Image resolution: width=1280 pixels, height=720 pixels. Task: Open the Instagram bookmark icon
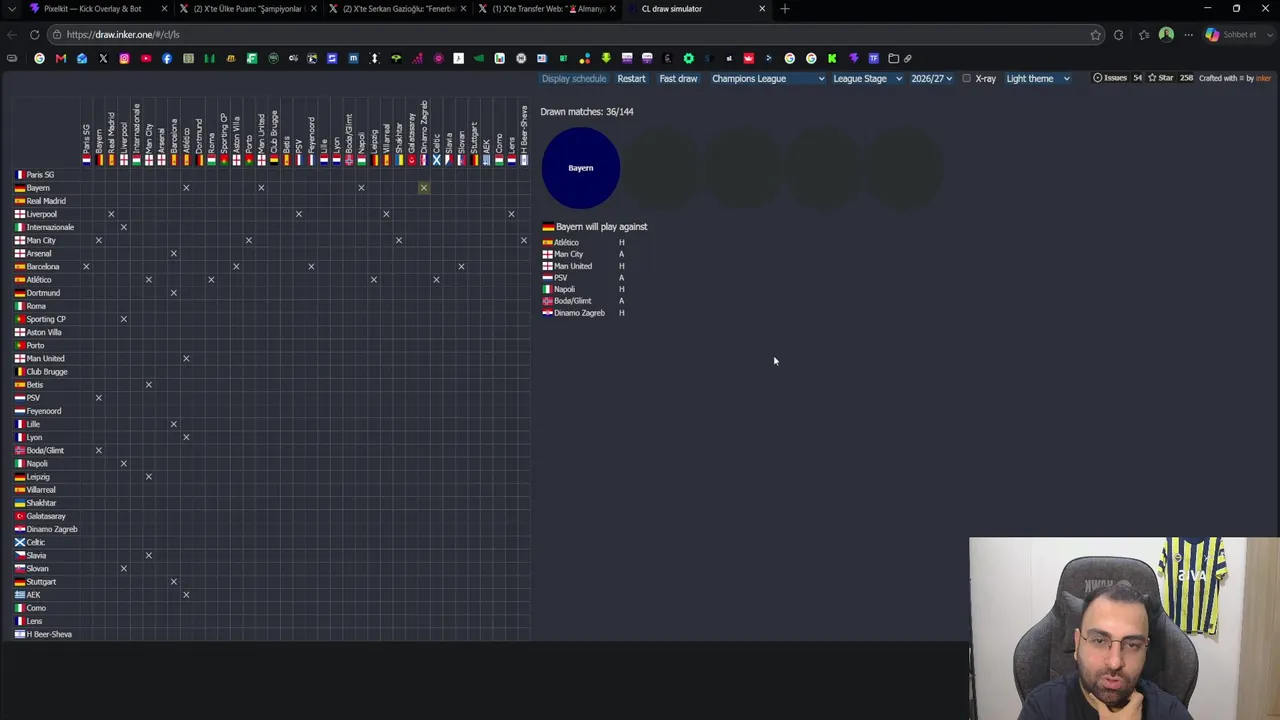[x=124, y=58]
